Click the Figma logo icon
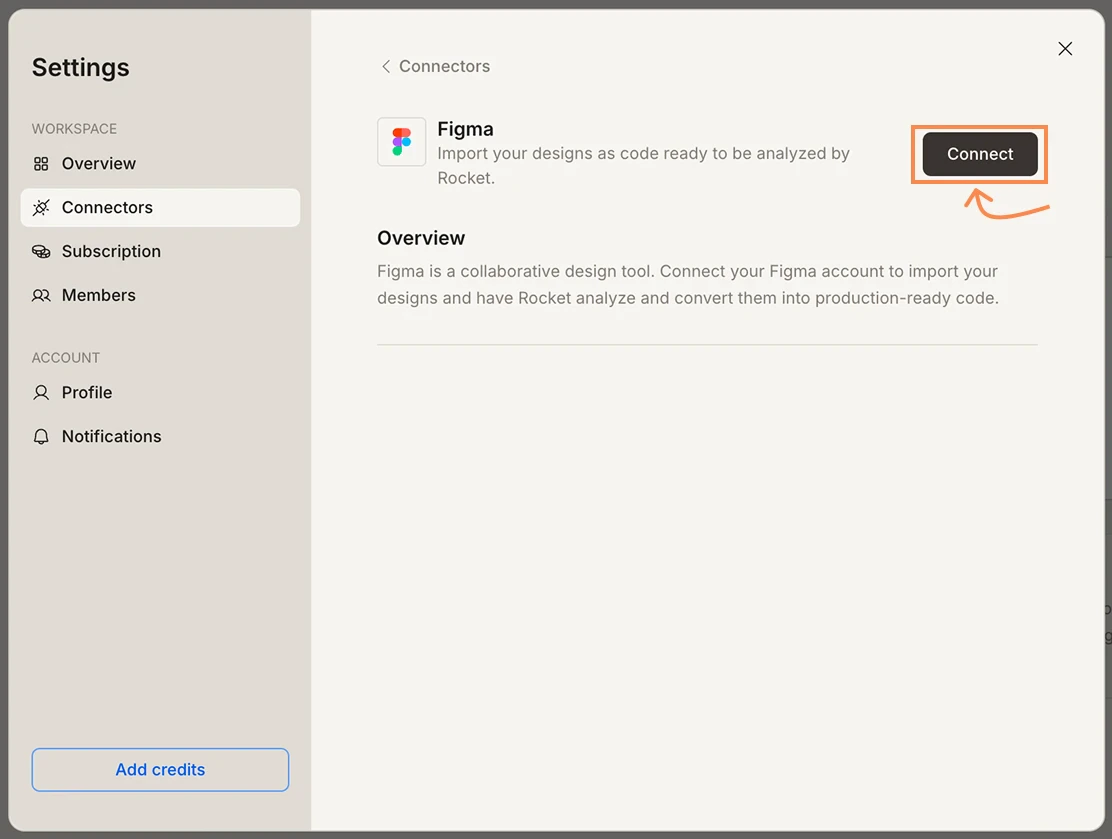1112x839 pixels. [401, 141]
